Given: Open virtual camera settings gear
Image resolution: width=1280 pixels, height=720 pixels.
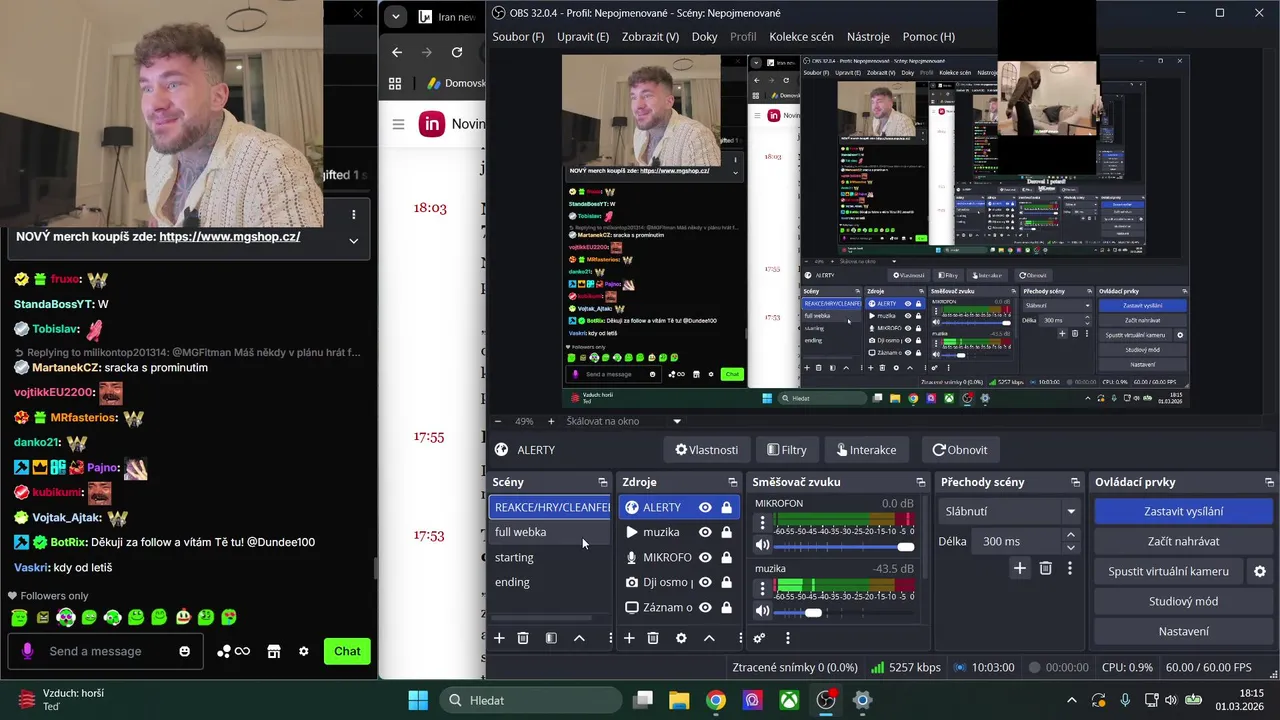Looking at the screenshot, I should [x=1260, y=571].
